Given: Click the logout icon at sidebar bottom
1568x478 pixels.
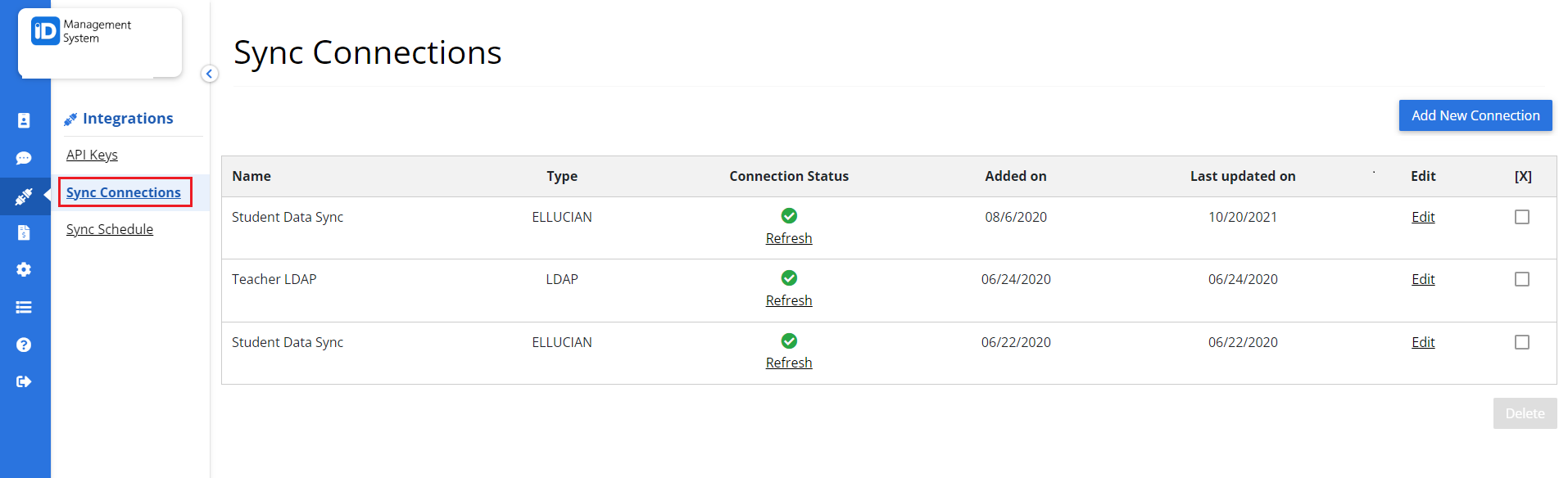Looking at the screenshot, I should (x=25, y=381).
